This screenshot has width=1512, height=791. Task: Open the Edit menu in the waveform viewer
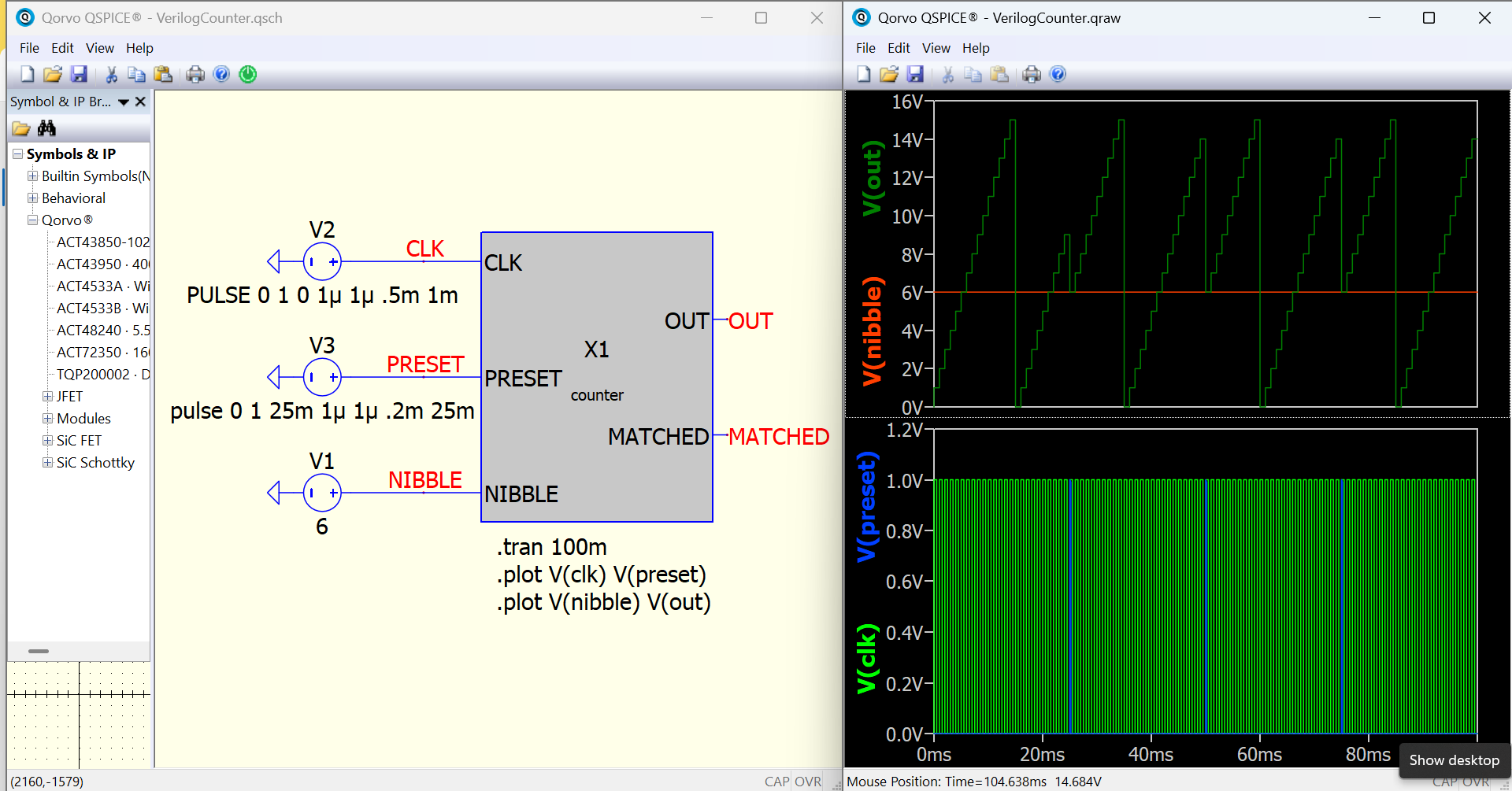[x=898, y=48]
